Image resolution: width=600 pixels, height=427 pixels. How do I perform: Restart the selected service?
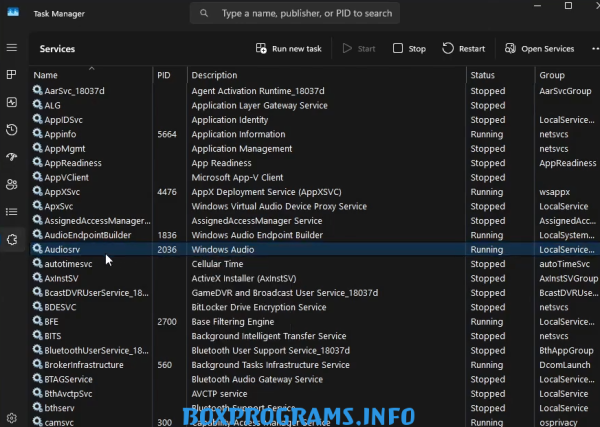pos(463,49)
